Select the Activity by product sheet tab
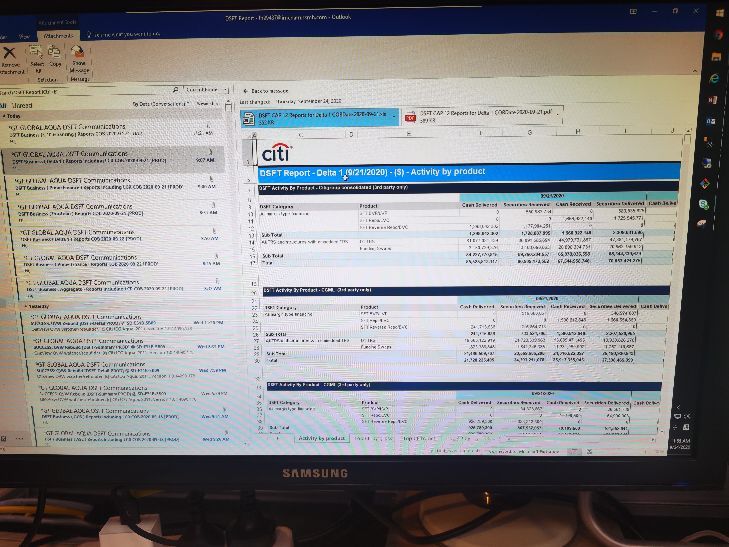 321,438
